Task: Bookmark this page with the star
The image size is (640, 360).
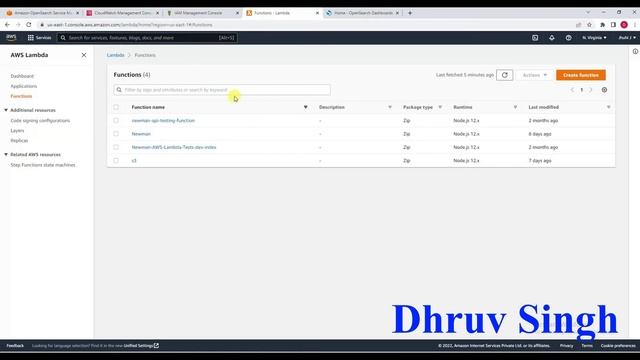Action: point(589,25)
